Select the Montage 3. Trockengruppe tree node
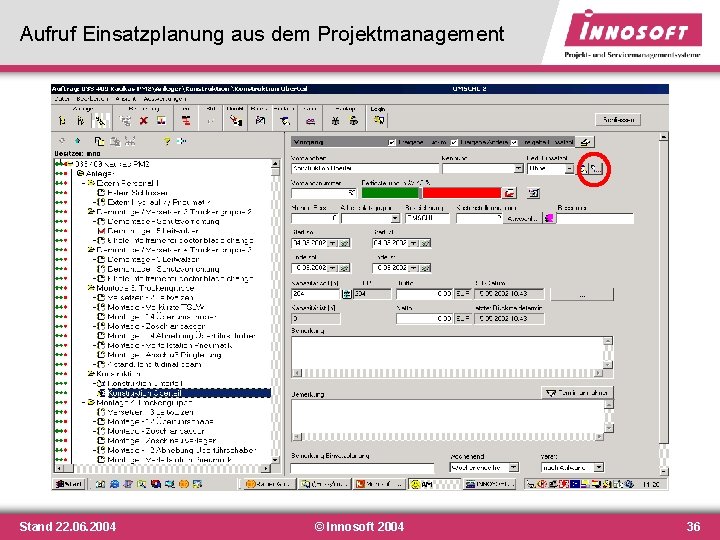Image resolution: width=720 pixels, height=540 pixels. [x=145, y=288]
